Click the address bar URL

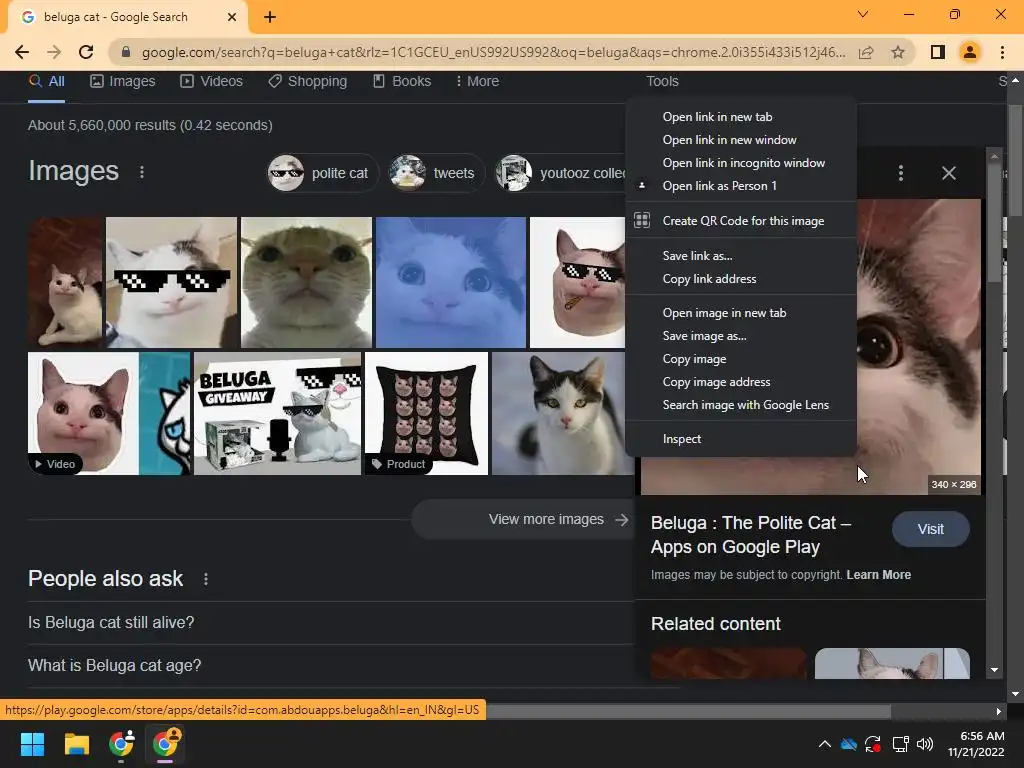point(493,52)
